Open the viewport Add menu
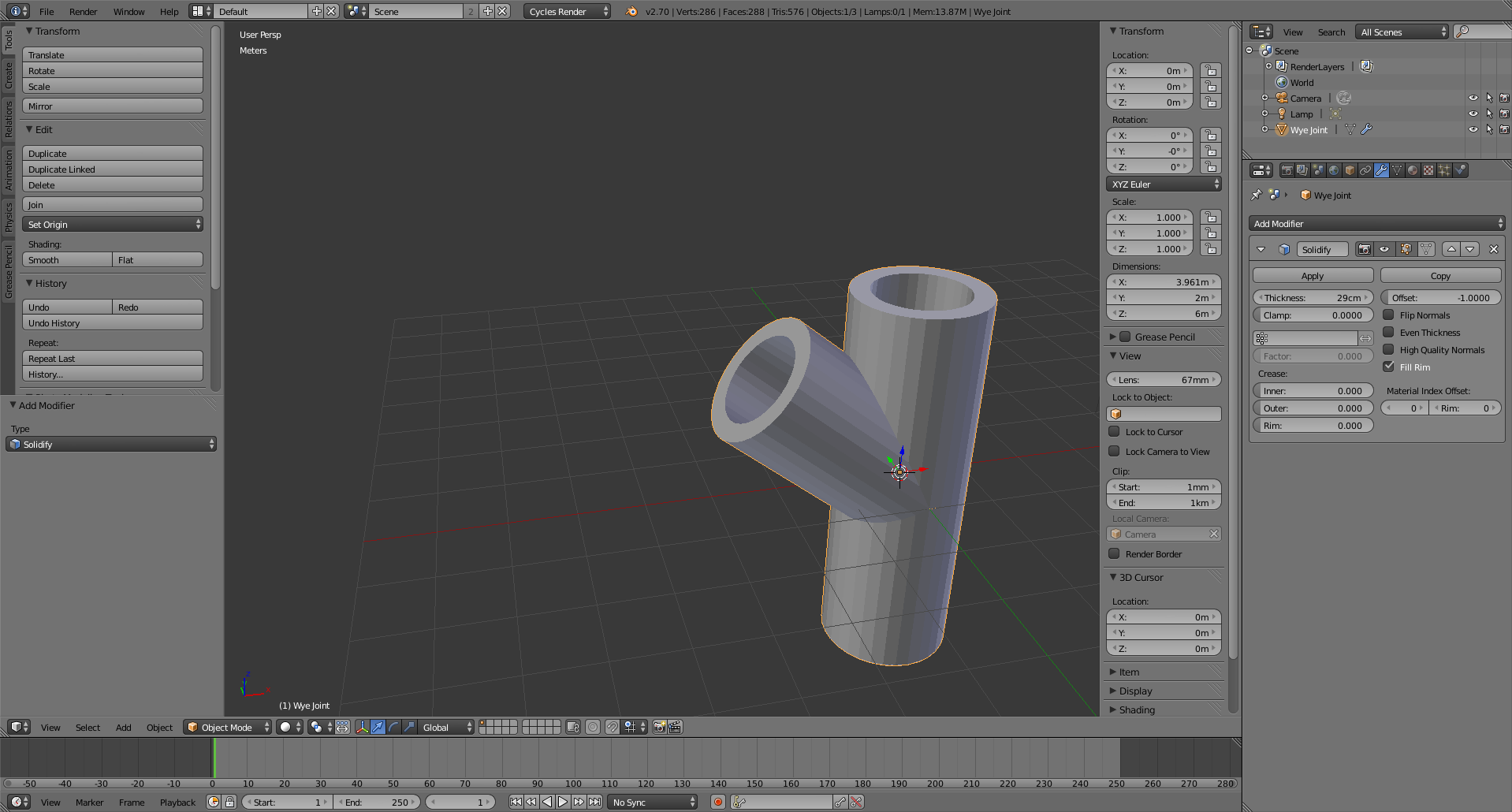The width and height of the screenshot is (1512, 812). tap(123, 727)
